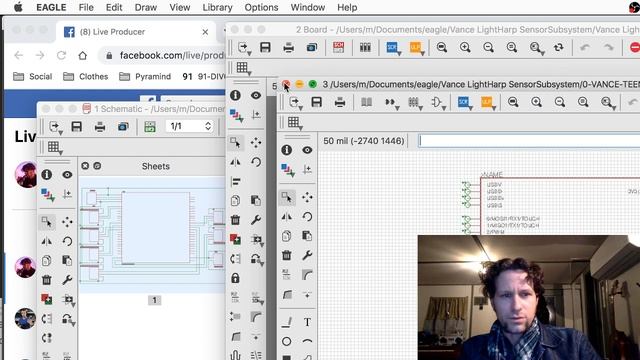Open the Pyramind bookmarks folder
This screenshot has width=640, height=360.
[145, 76]
